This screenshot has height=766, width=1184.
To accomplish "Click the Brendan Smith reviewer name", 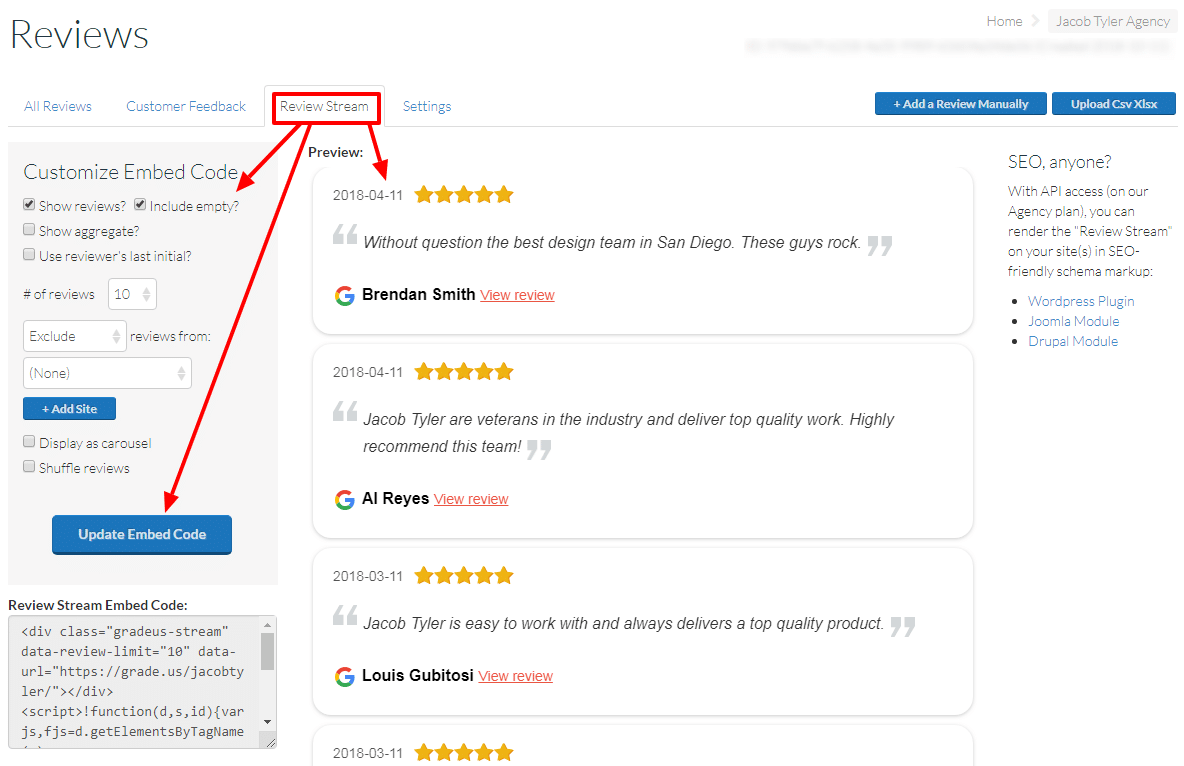I will 418,295.
